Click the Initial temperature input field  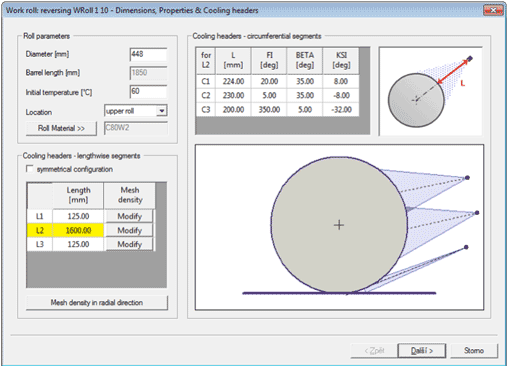click(148, 92)
